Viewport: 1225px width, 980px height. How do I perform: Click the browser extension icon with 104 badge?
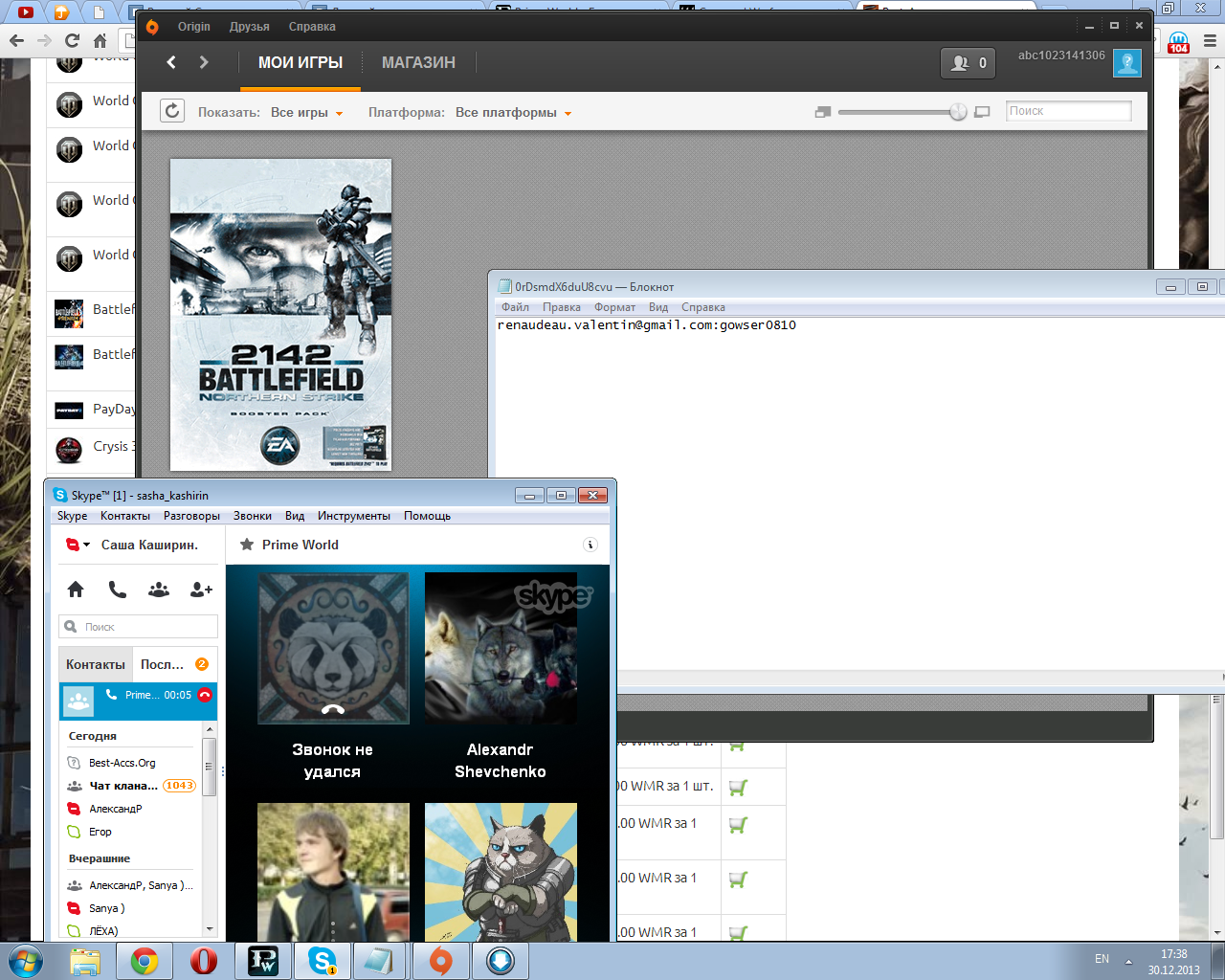click(x=1178, y=41)
